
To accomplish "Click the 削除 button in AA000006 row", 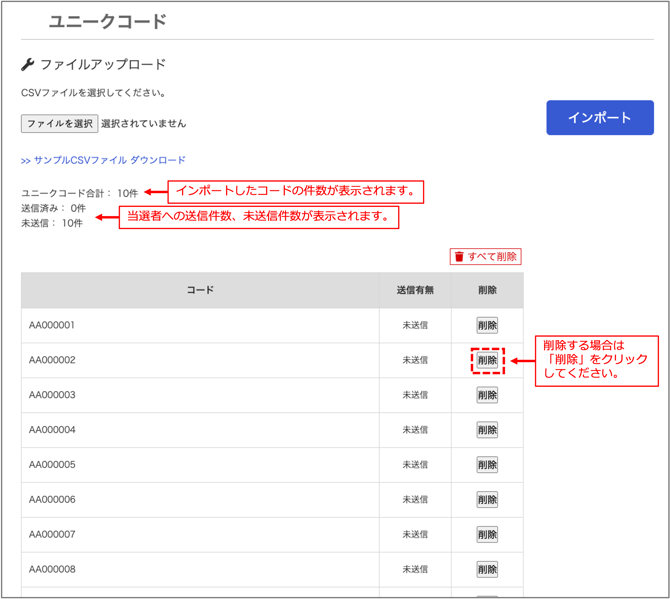I will point(487,500).
